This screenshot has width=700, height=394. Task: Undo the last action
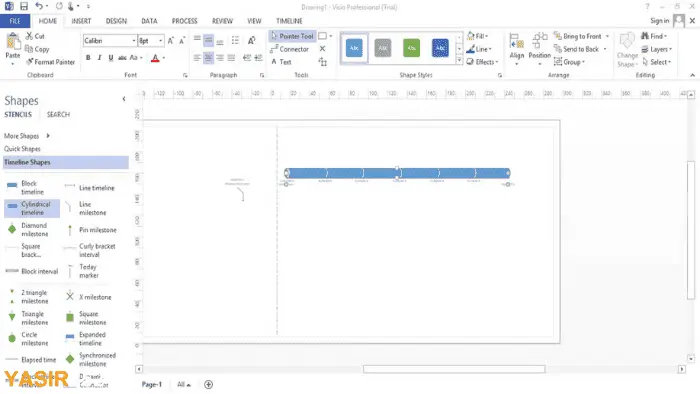pos(39,6)
